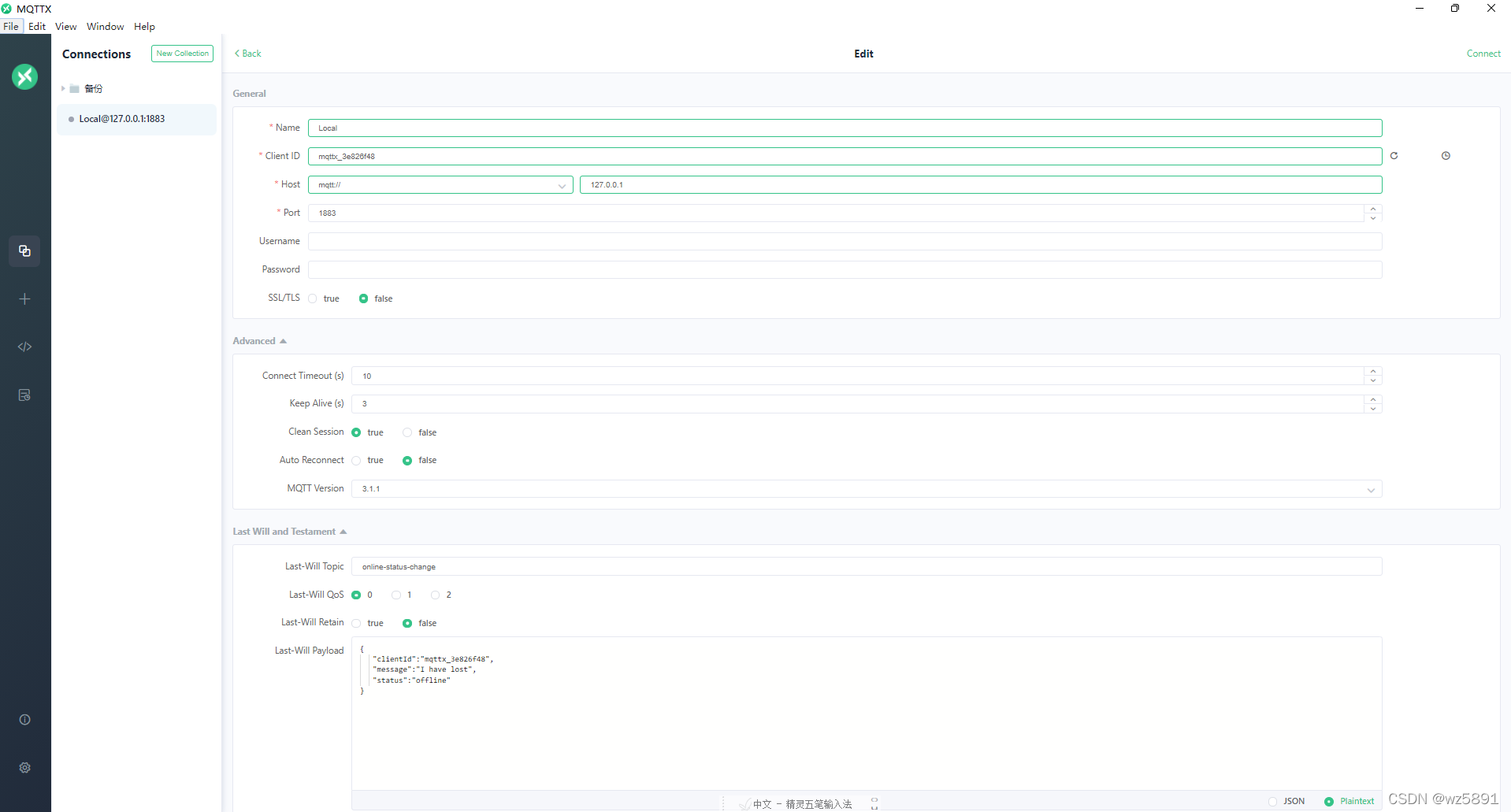Click into the Password field
This screenshot has height=812, width=1511.
tap(845, 270)
